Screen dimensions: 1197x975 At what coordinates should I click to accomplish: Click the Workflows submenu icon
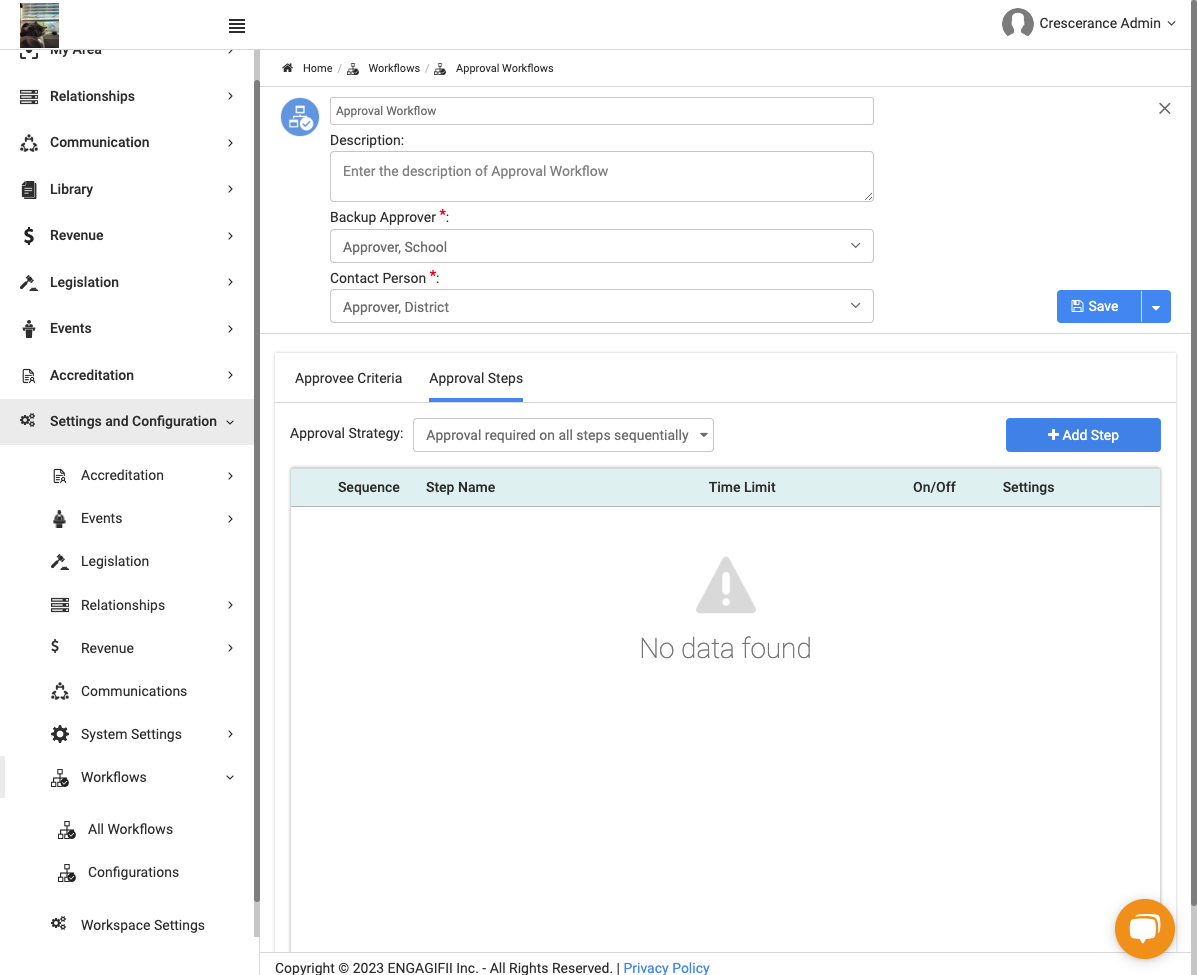click(x=60, y=778)
